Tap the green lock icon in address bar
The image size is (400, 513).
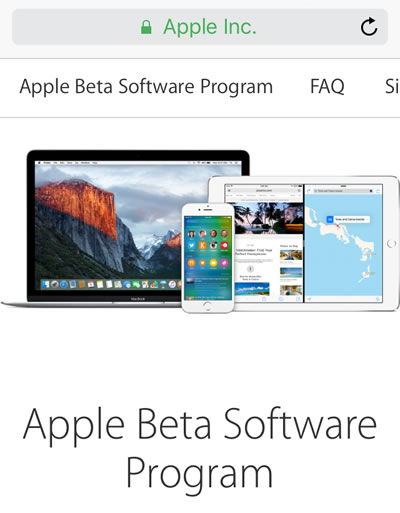146,27
